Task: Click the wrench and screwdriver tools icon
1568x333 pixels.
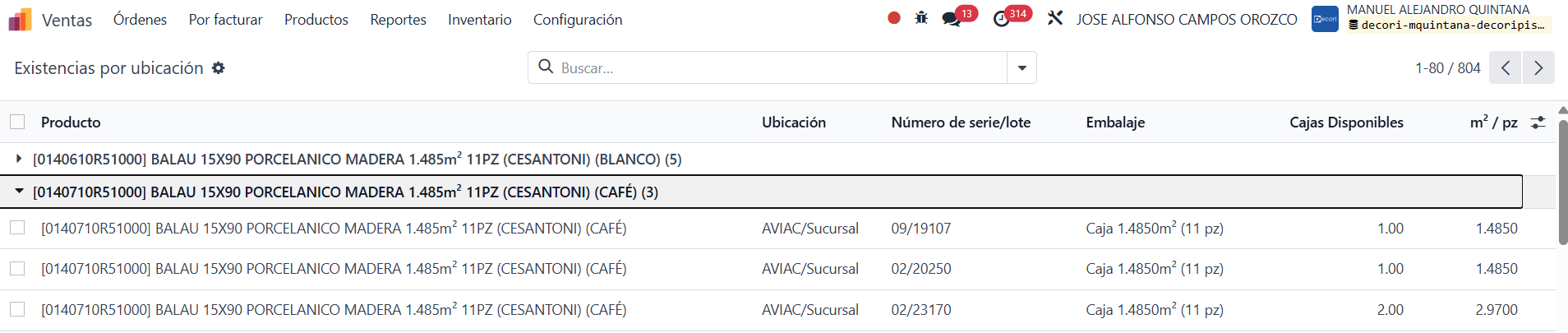Action: 1055,18
